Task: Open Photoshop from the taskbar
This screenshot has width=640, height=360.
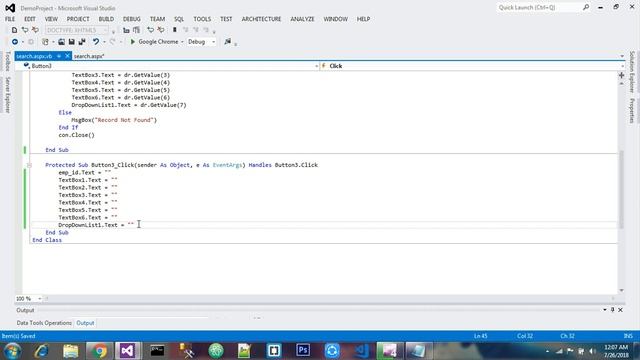Action: (303, 351)
